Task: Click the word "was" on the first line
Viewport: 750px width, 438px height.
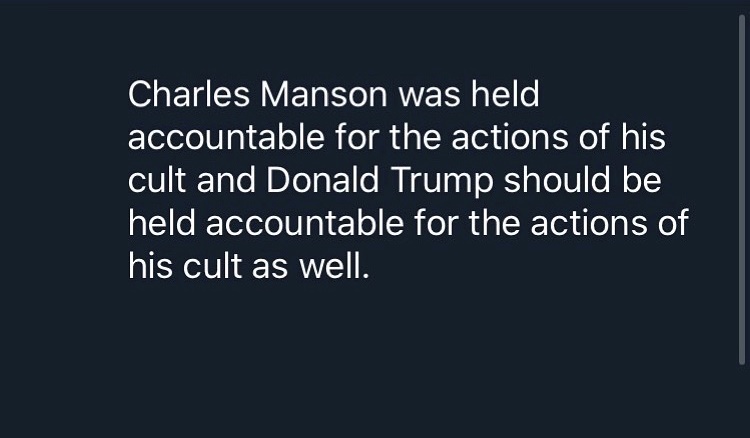Action: tap(429, 96)
